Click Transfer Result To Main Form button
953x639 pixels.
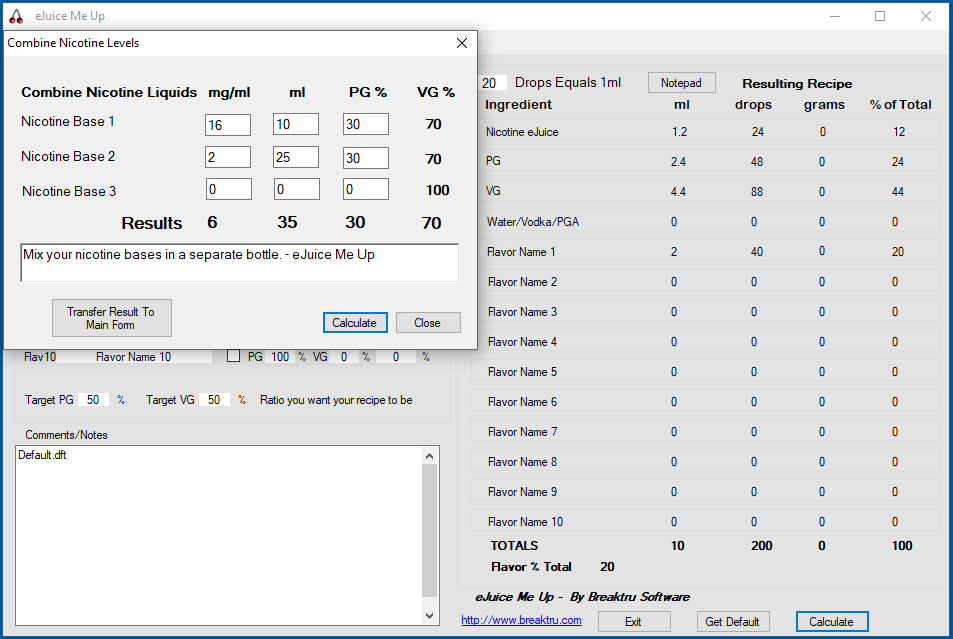click(112, 318)
